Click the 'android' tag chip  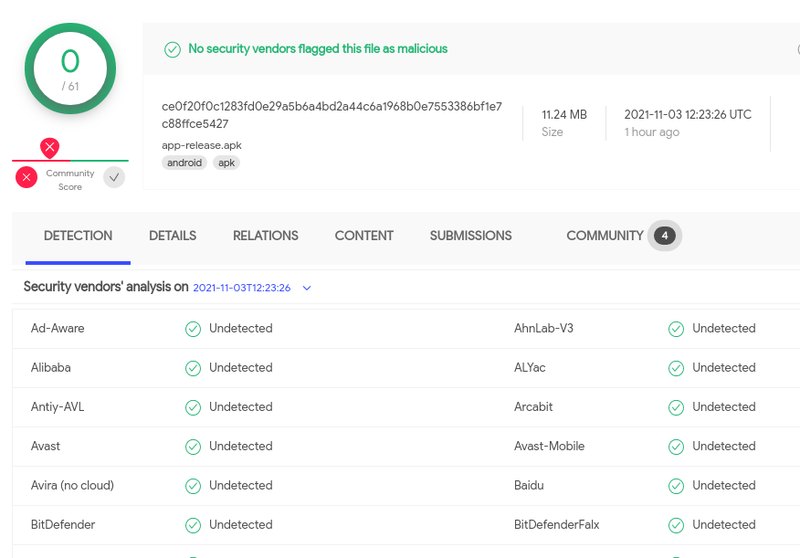[x=184, y=163]
